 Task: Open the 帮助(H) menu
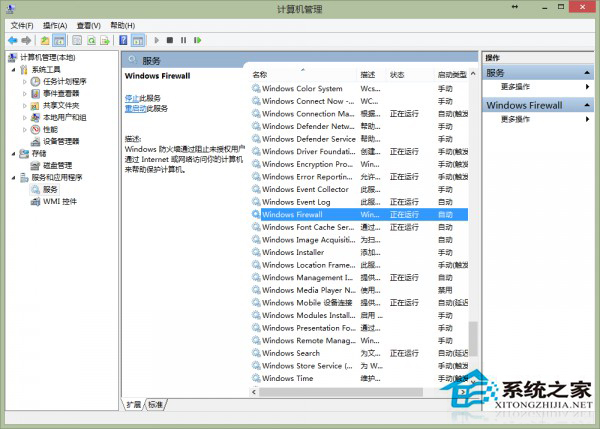122,25
